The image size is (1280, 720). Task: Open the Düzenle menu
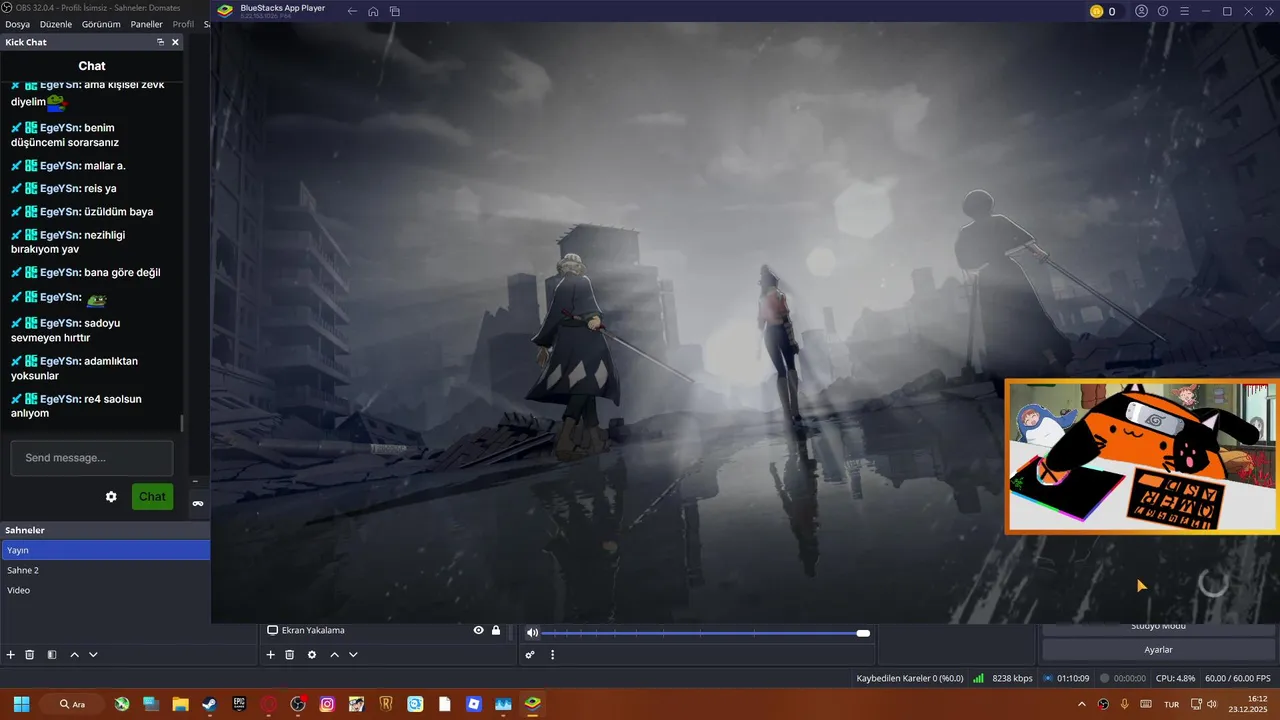point(56,24)
